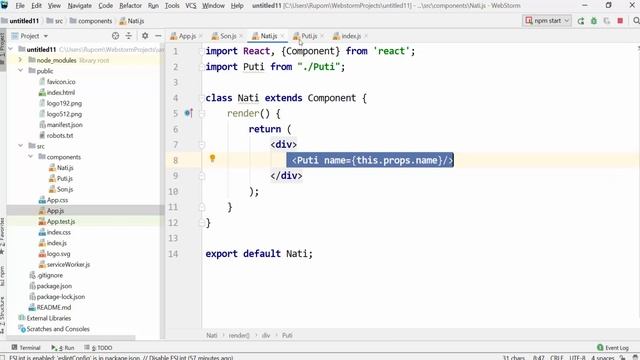Open the Run tool window button
This screenshot has width=640, height=360.
[63, 348]
